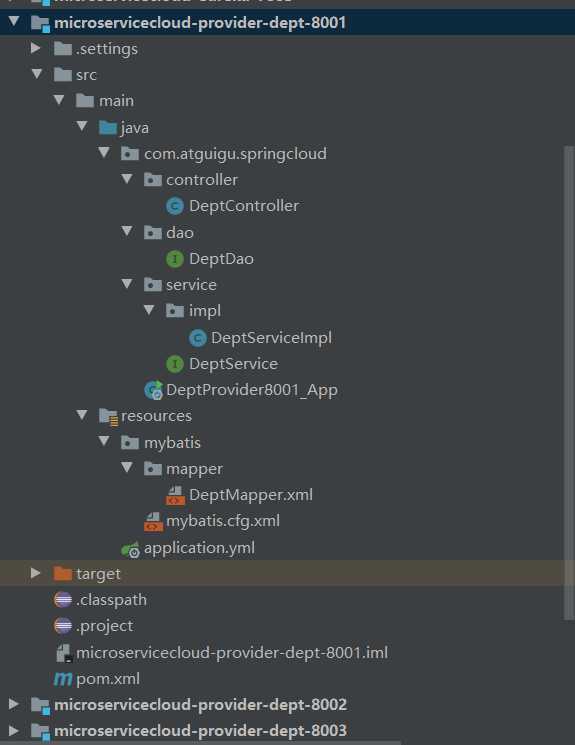Select the microservicecloud-provider-dept-8003 module label
The width and height of the screenshot is (575, 745).
click(201, 731)
